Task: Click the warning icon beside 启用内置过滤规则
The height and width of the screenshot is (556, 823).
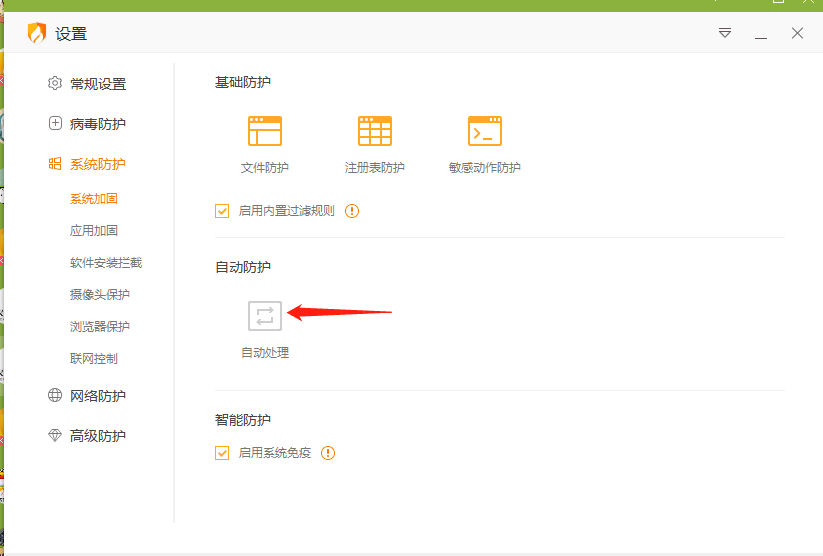Action: tap(352, 211)
